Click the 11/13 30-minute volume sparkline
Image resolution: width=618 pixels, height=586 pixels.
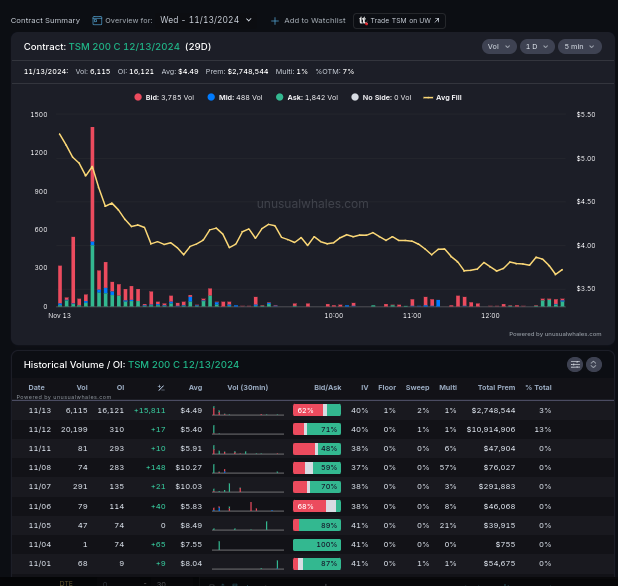[x=248, y=411]
